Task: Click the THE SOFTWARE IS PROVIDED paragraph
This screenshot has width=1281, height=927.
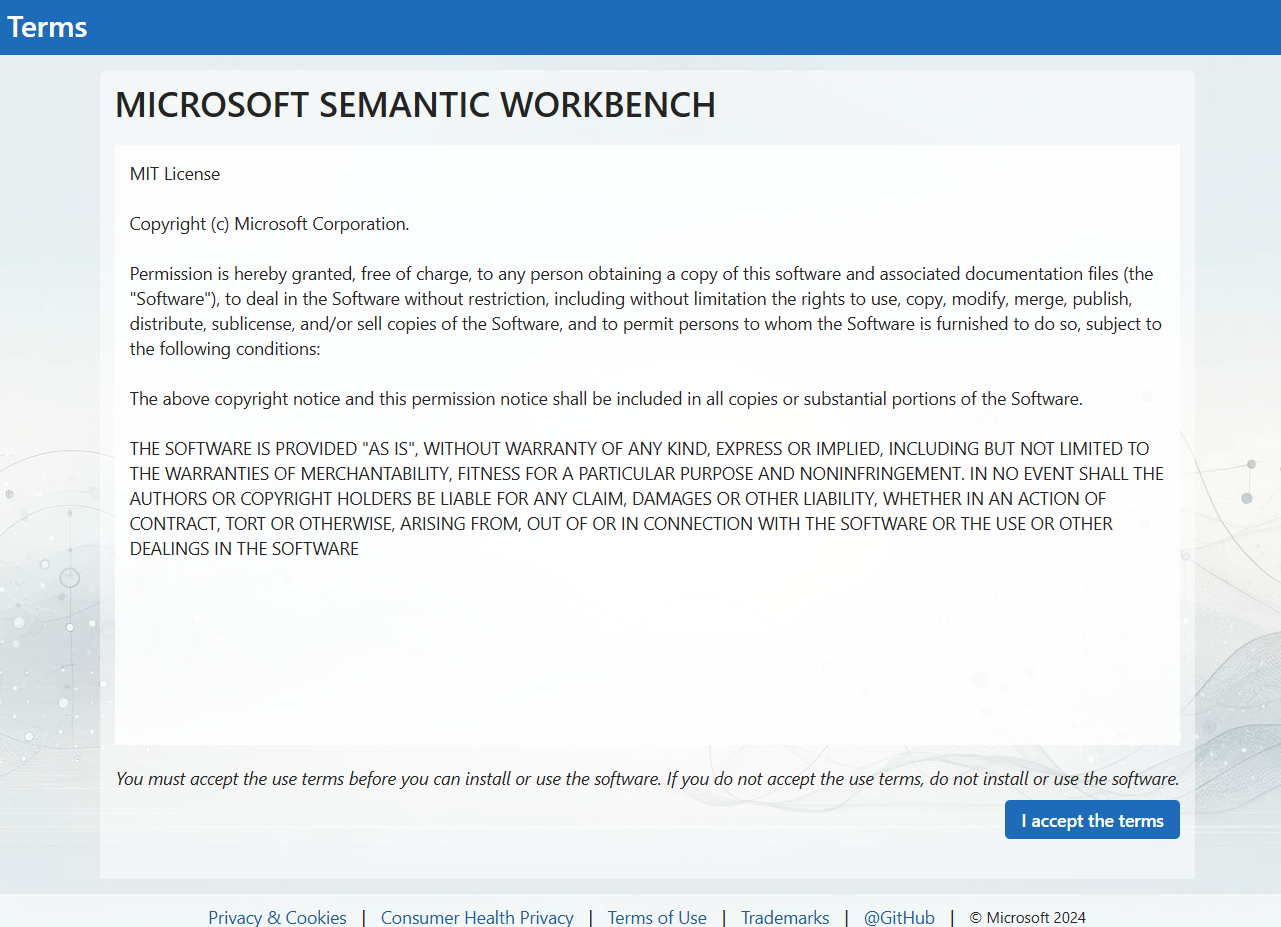Action: 647,499
